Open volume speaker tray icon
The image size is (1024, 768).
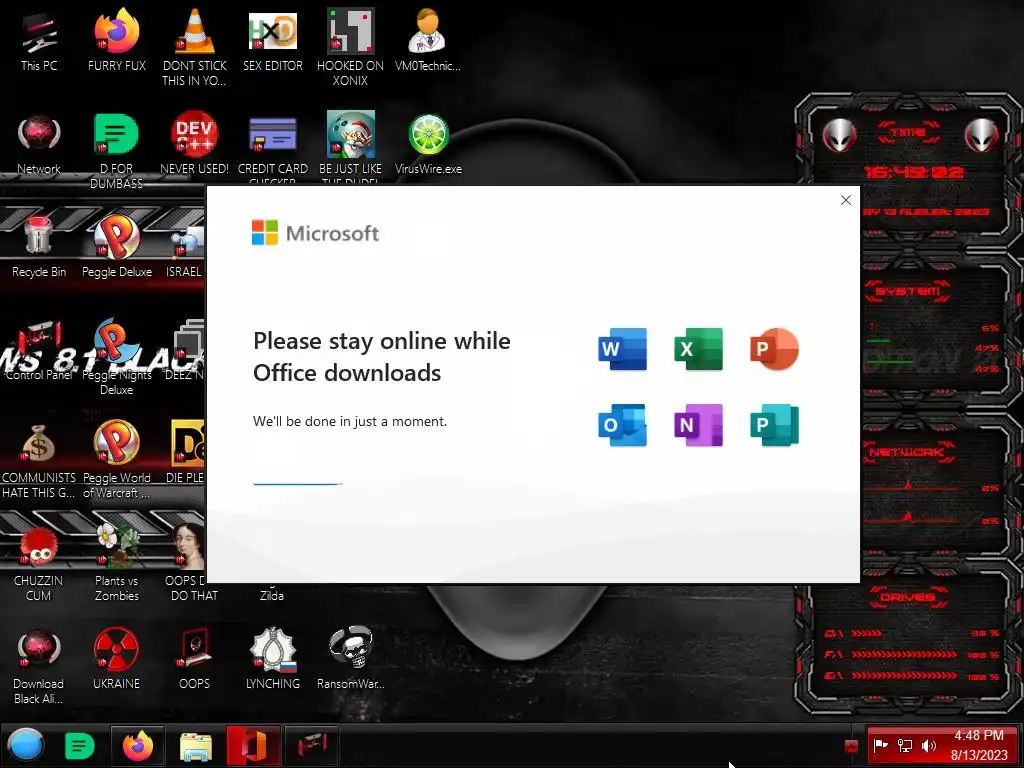click(x=928, y=745)
